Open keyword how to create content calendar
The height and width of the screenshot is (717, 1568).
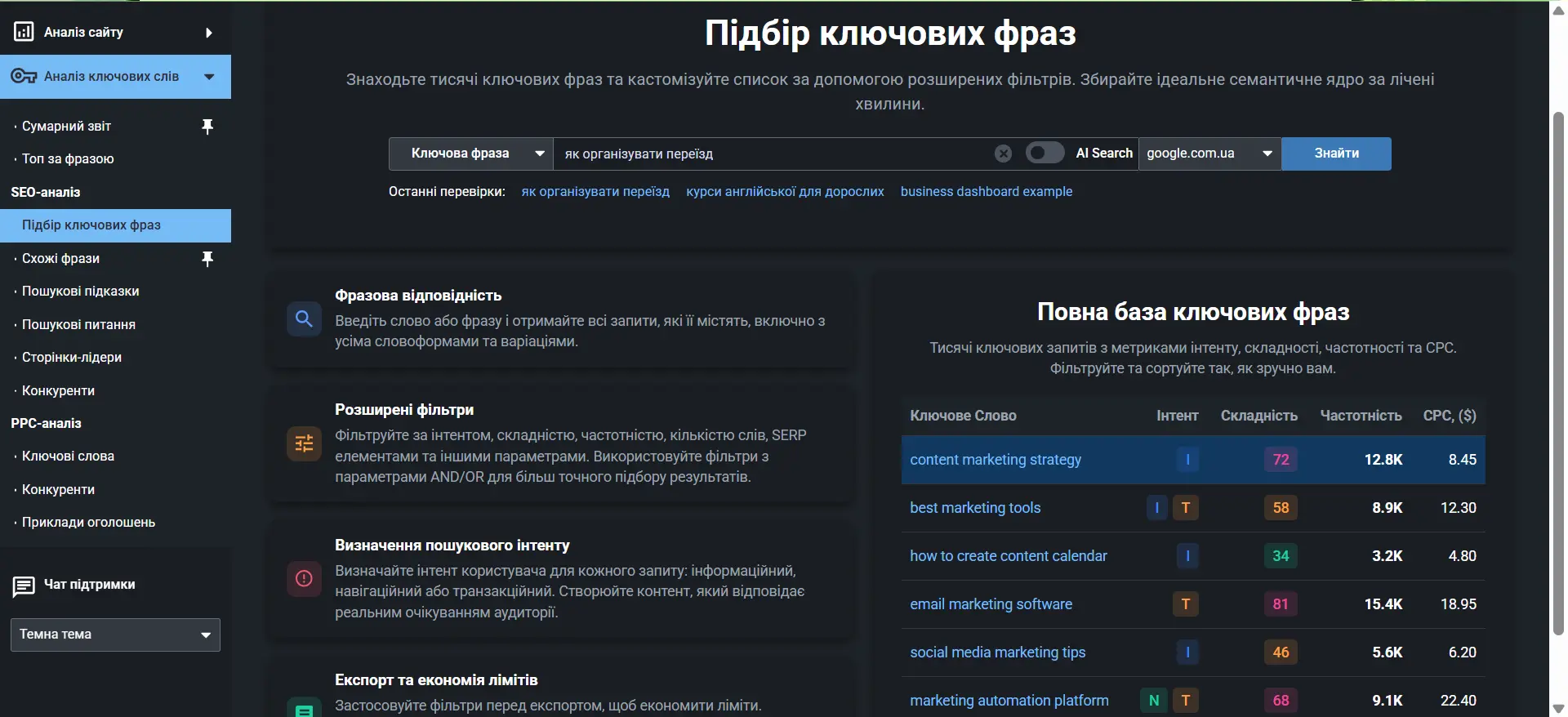(1009, 556)
